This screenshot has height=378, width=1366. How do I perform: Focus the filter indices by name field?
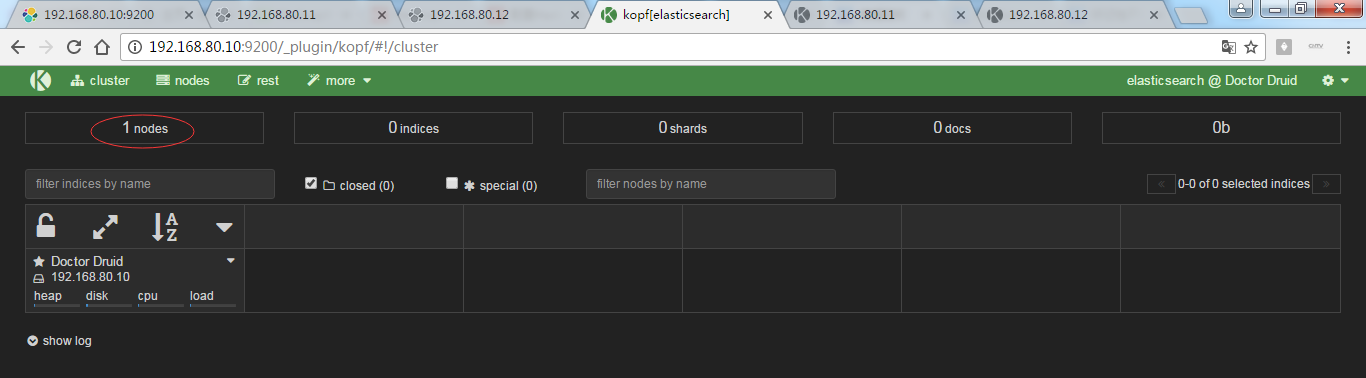click(150, 184)
